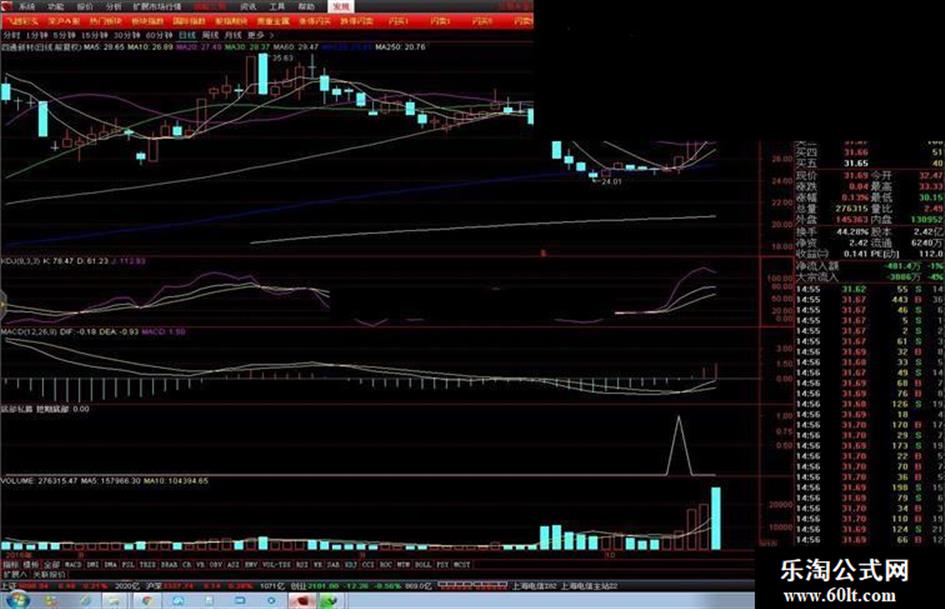This screenshot has height=609, width=945.
Task: Open the 关联报价 tab
Action: pos(49,575)
